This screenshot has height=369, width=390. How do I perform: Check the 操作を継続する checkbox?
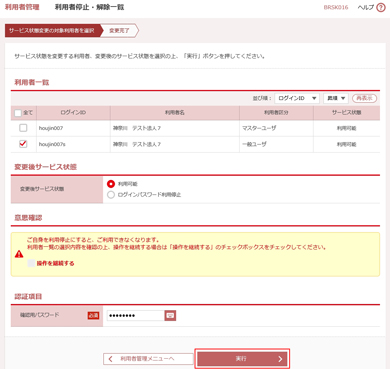[31, 263]
